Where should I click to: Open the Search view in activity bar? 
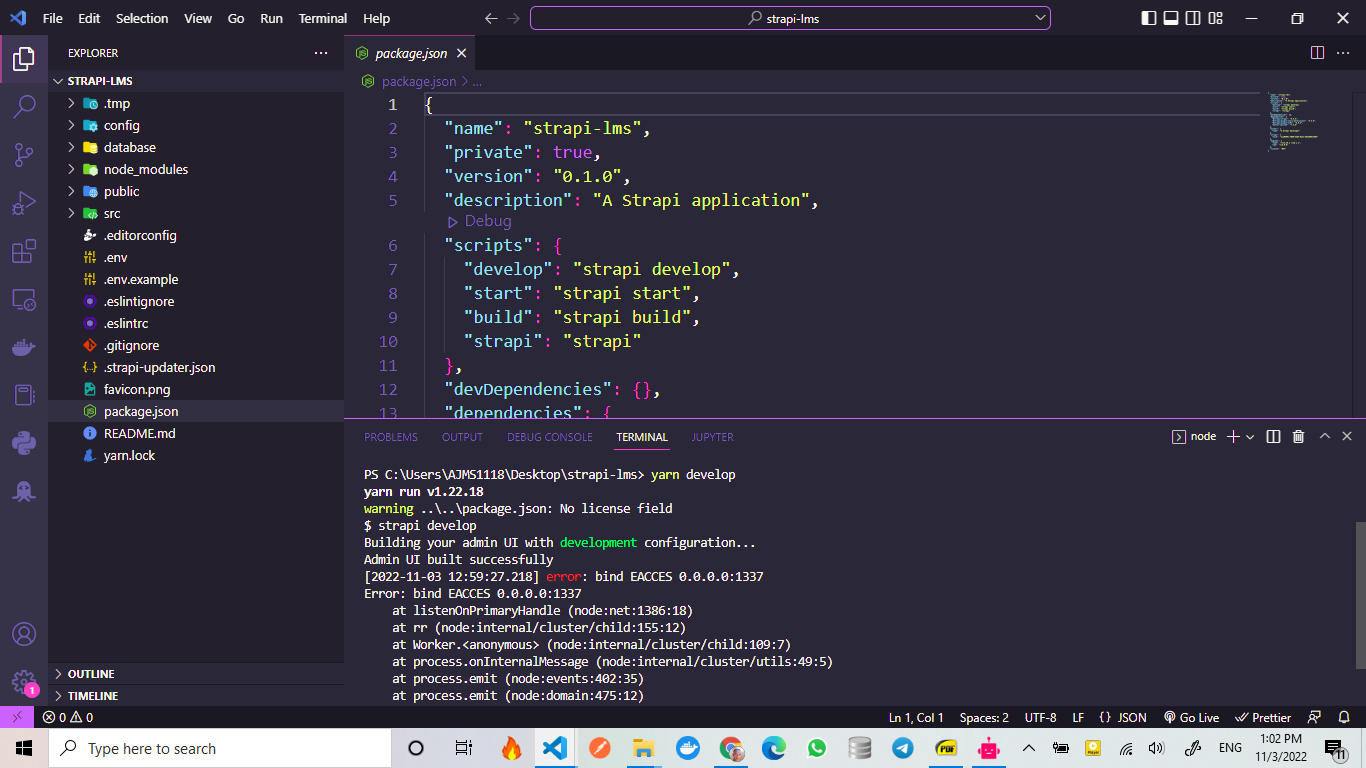click(x=24, y=107)
